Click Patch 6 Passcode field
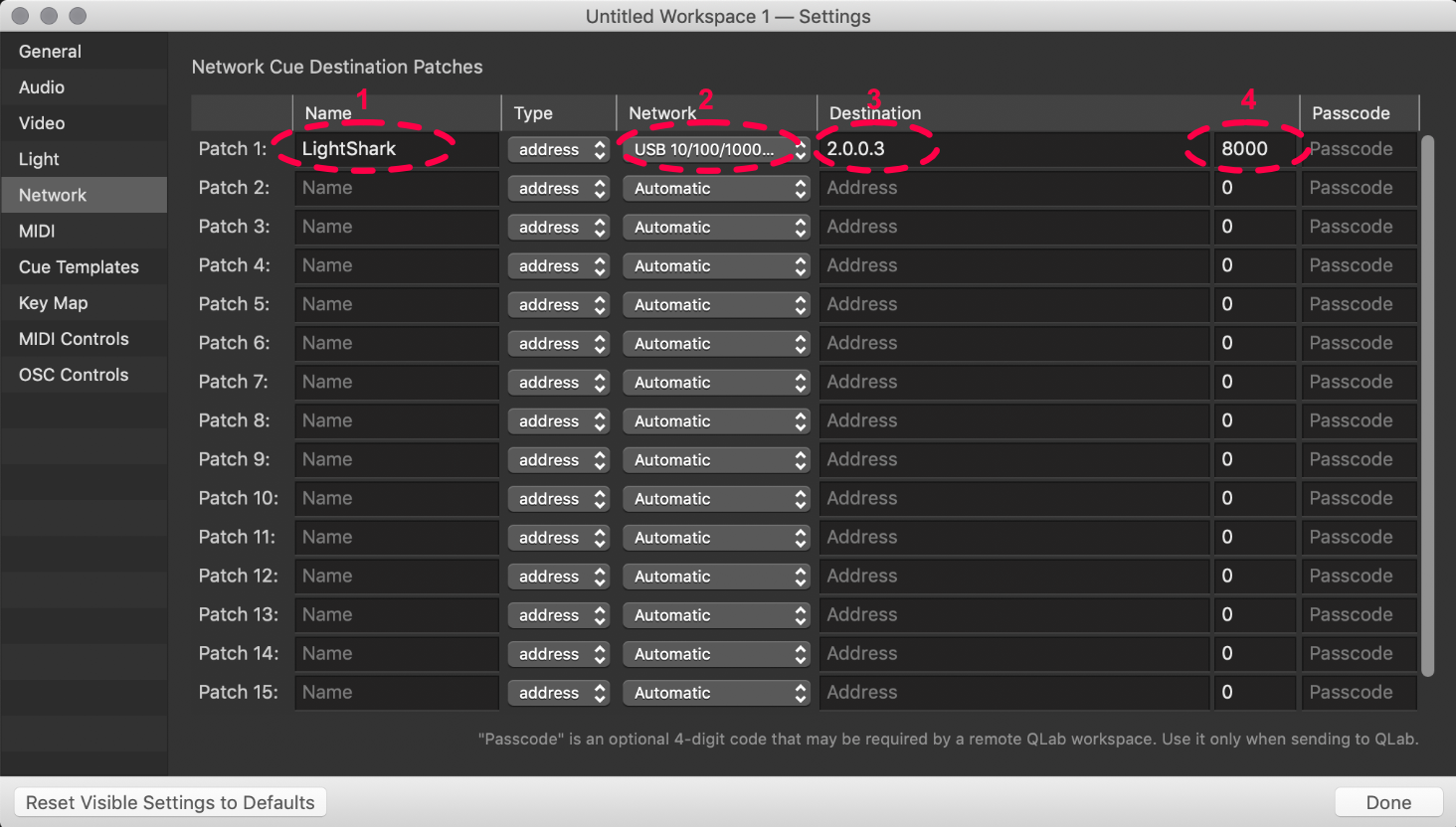The height and width of the screenshot is (827, 1456). pyautogui.click(x=1359, y=343)
